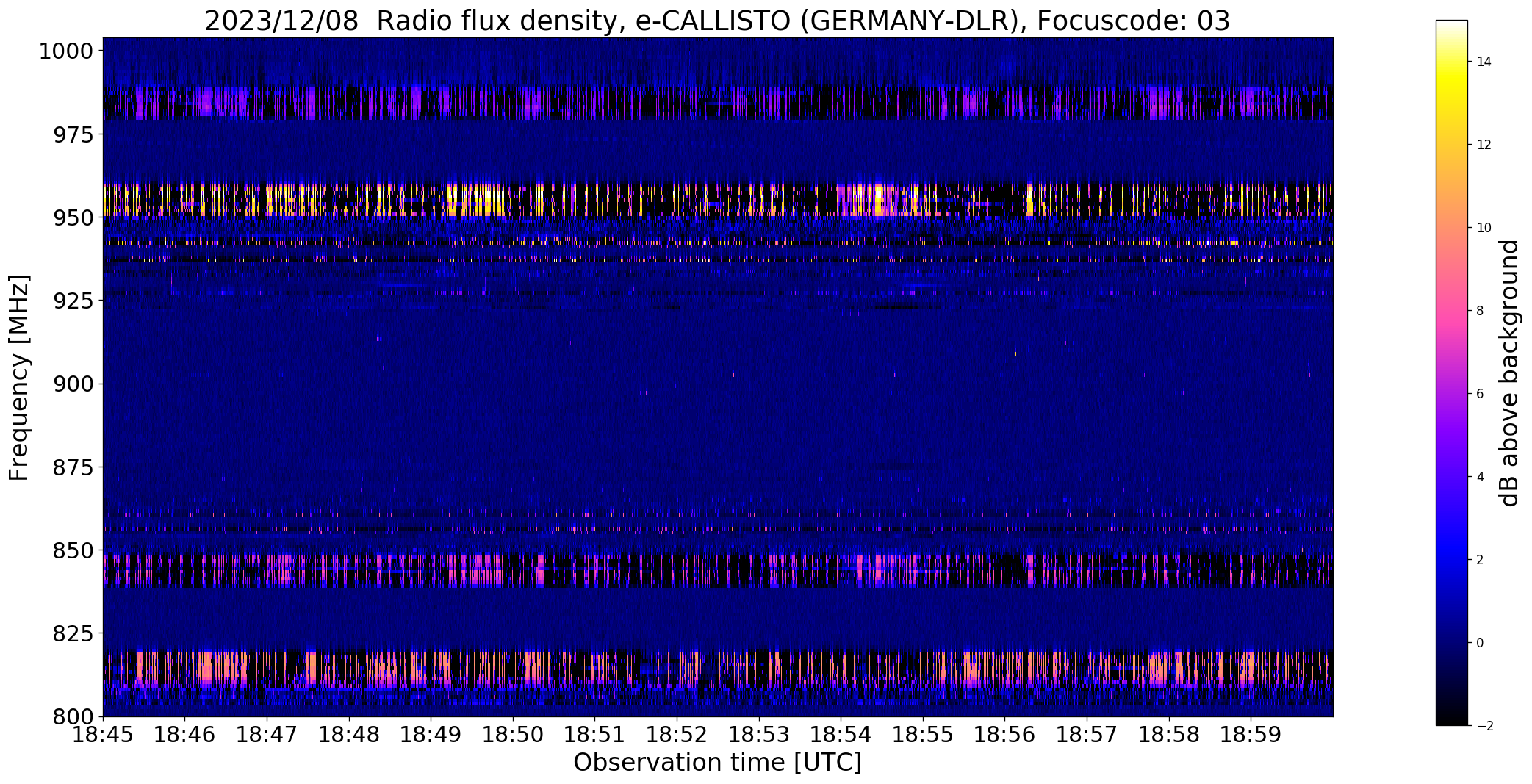Click the 18:52 time tick label
This screenshot has height=784, width=1532.
(677, 735)
